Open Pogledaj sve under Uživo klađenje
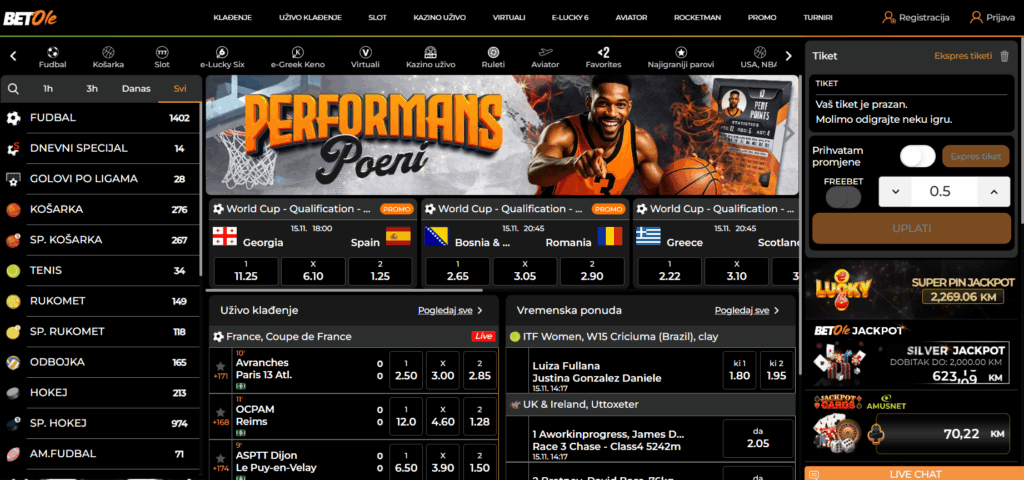 pyautogui.click(x=451, y=310)
